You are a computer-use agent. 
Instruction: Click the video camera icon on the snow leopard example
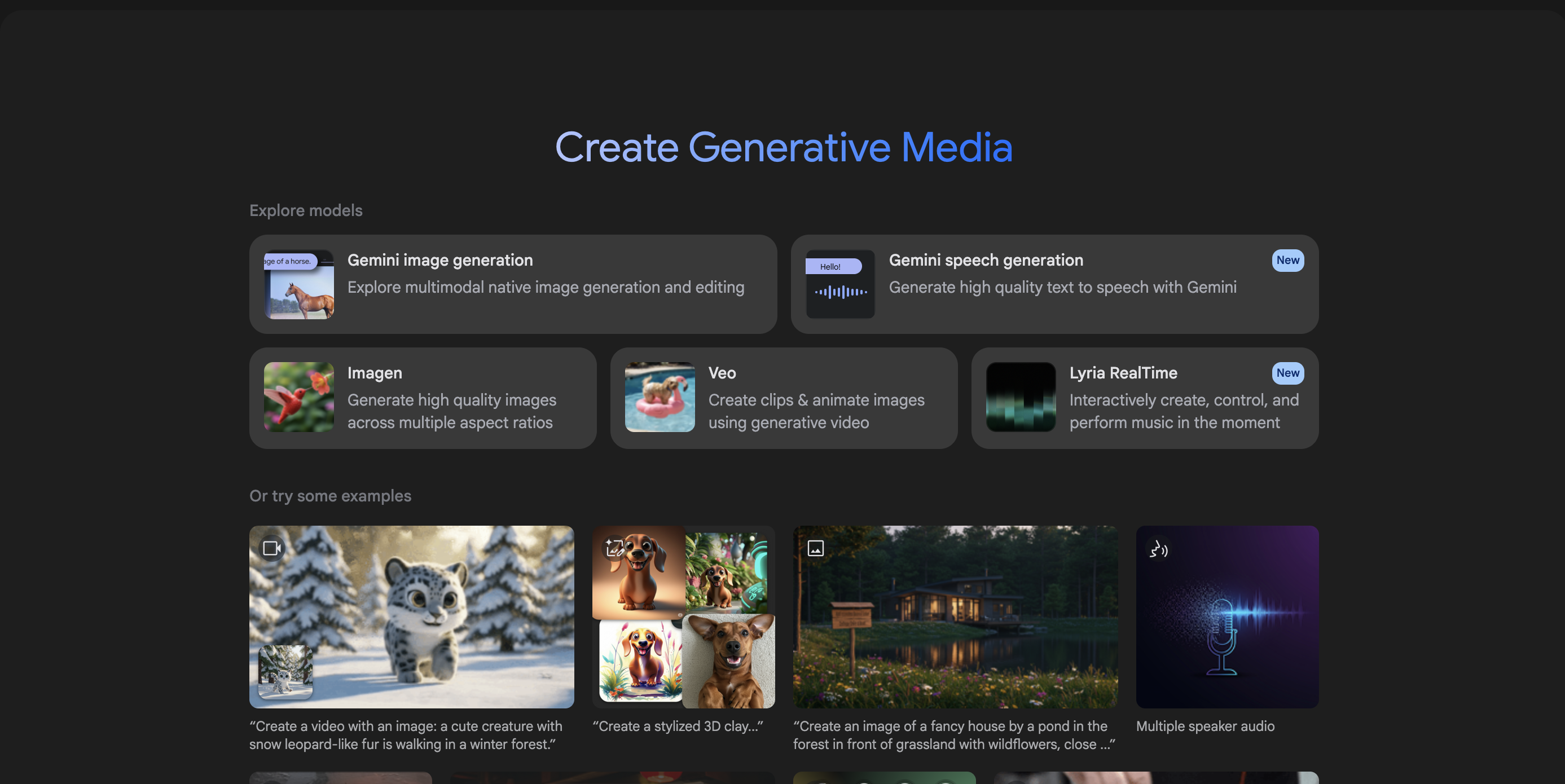pos(271,547)
